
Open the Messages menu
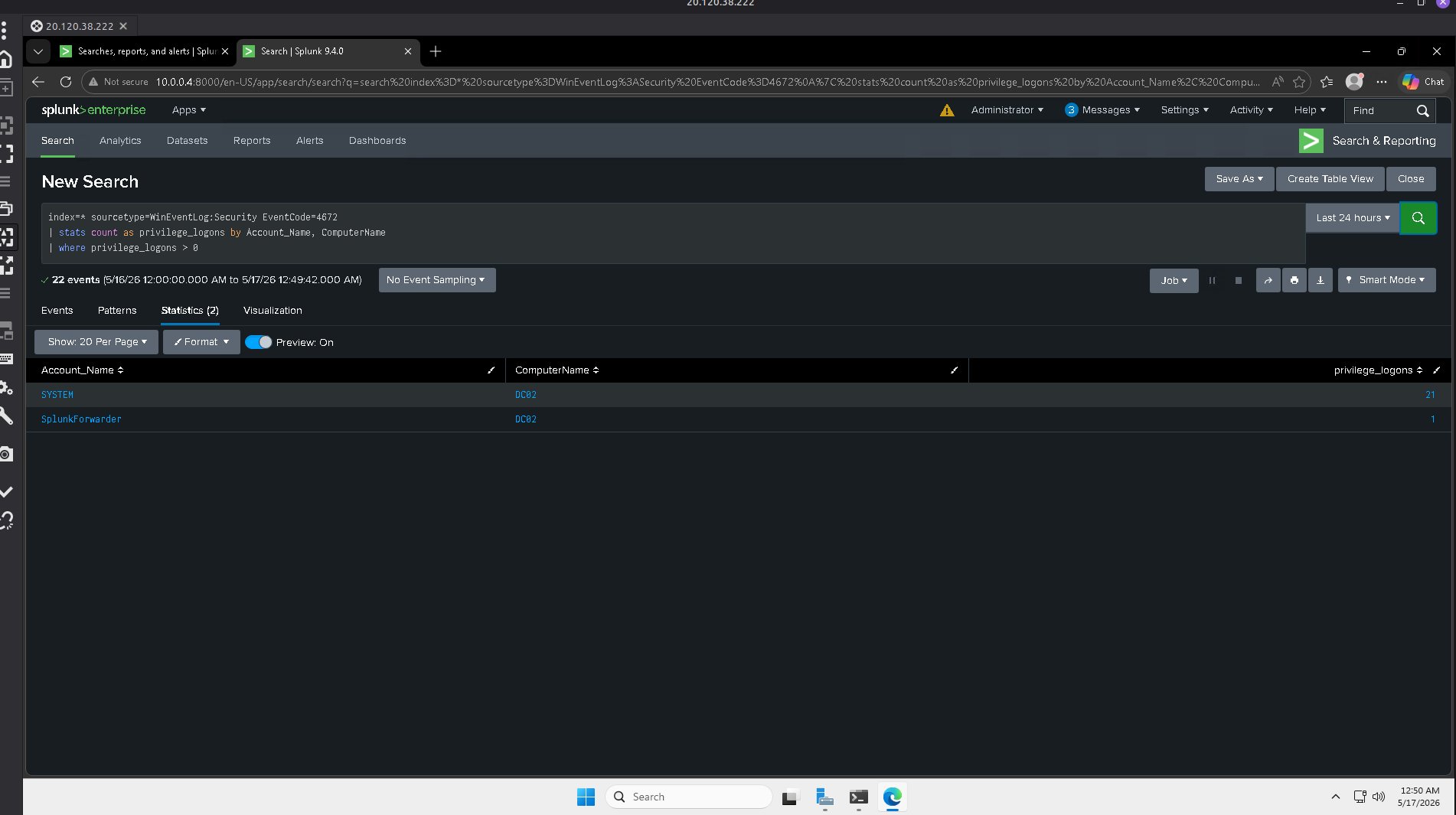tap(1102, 110)
